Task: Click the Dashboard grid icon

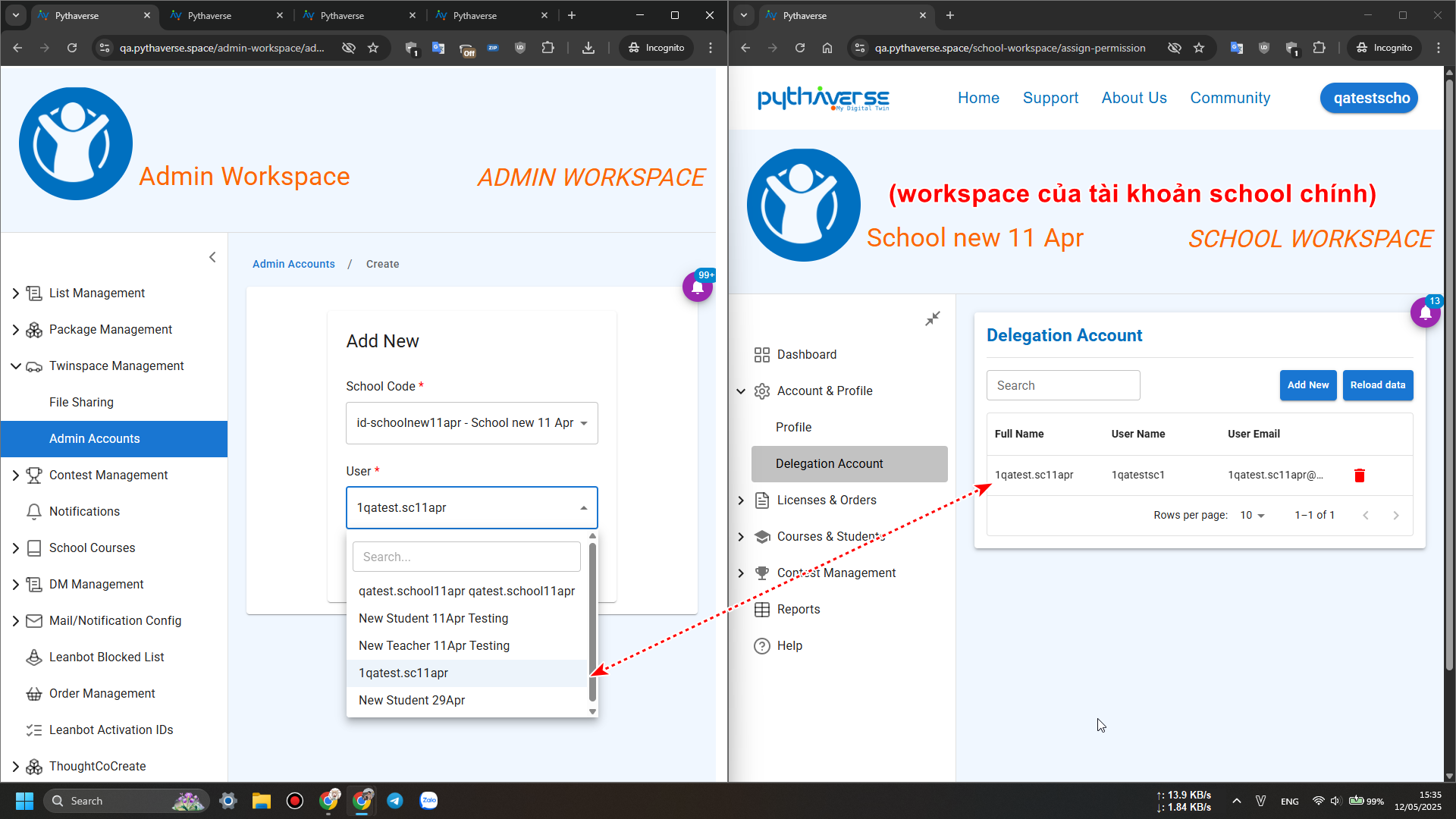Action: click(x=761, y=355)
